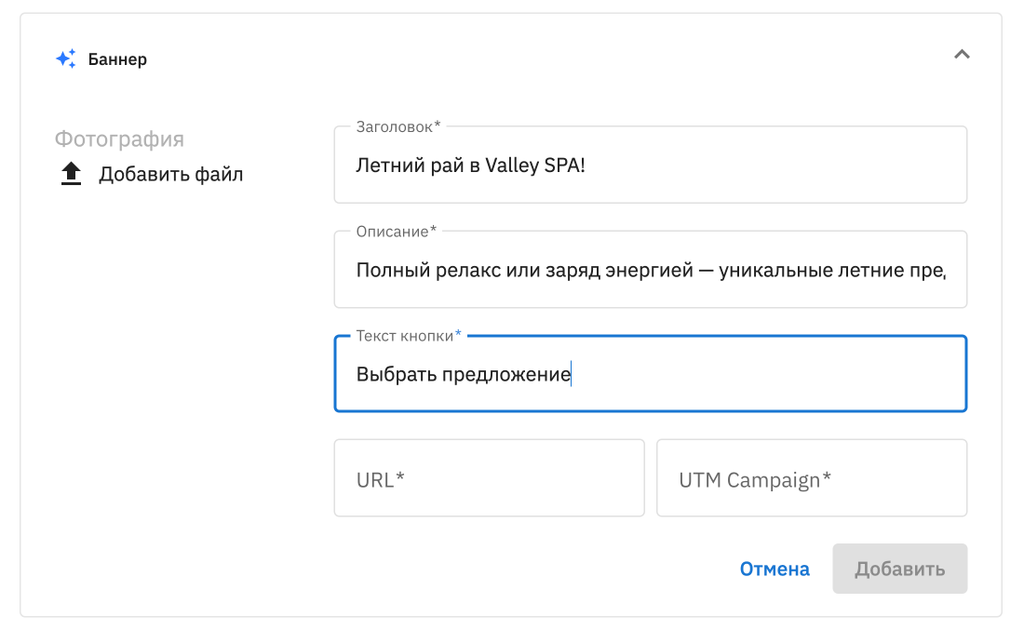Click the text 'Летний рай в Valley SPA!'
The image size is (1024, 628).
[470, 166]
